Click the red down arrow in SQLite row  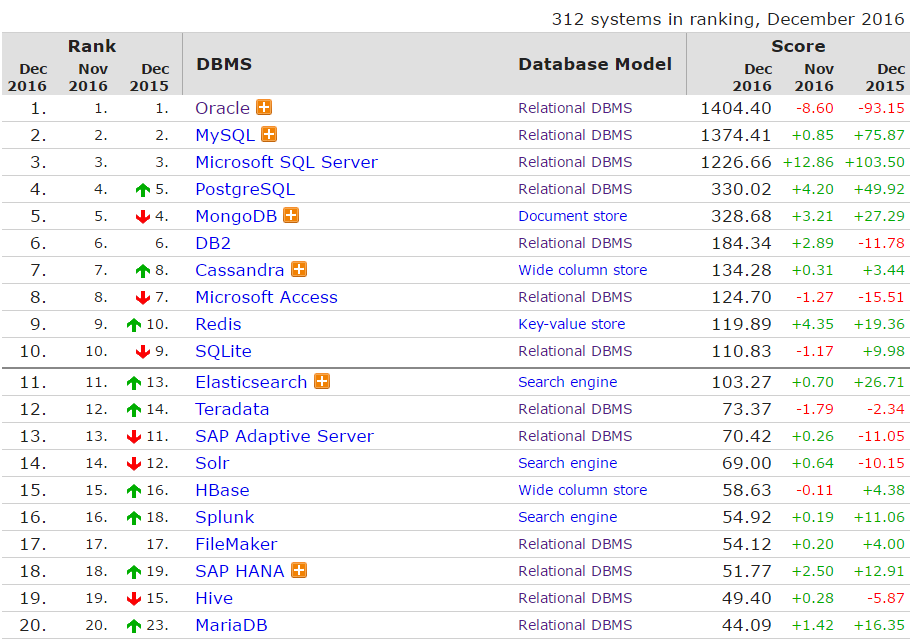[x=143, y=351]
